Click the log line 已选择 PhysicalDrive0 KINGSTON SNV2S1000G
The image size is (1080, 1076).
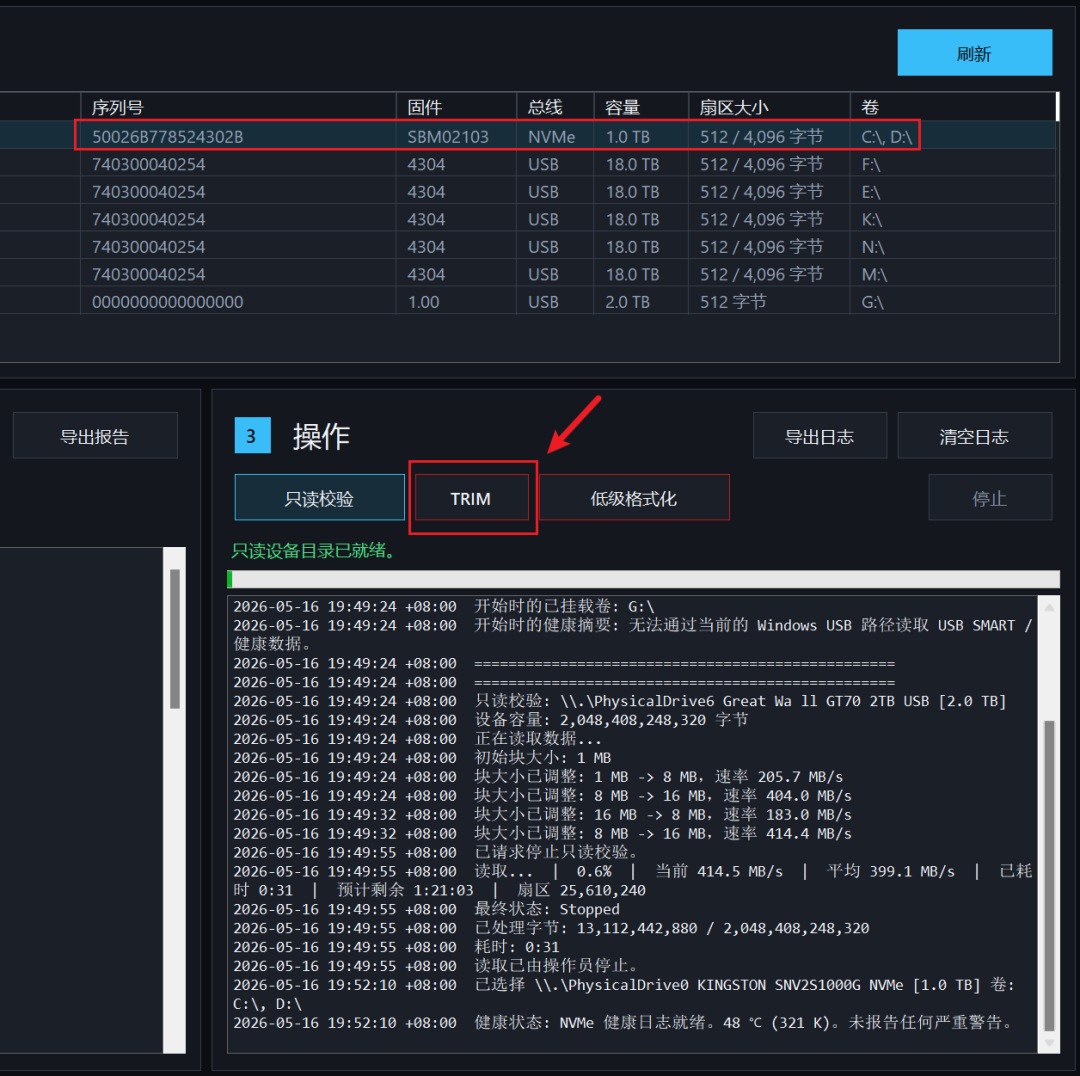(x=623, y=994)
